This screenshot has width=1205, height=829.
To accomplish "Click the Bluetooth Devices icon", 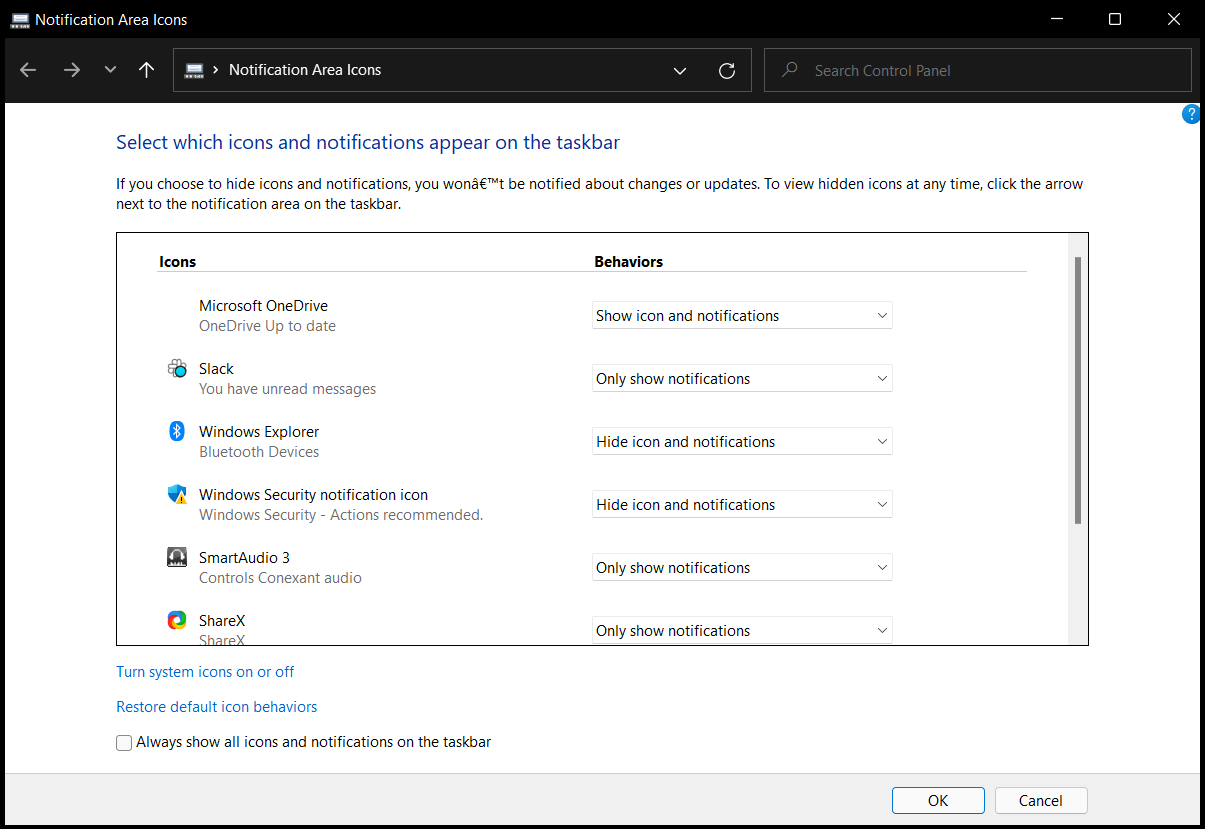I will (177, 431).
